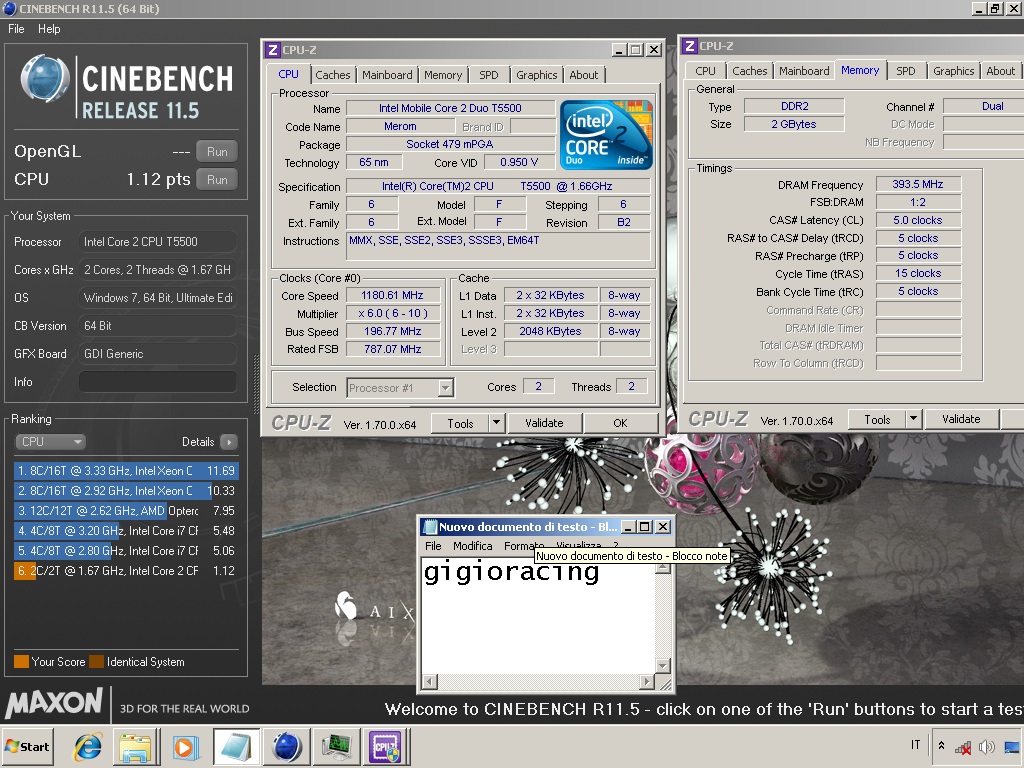Open the Cinebench File menu

16,29
